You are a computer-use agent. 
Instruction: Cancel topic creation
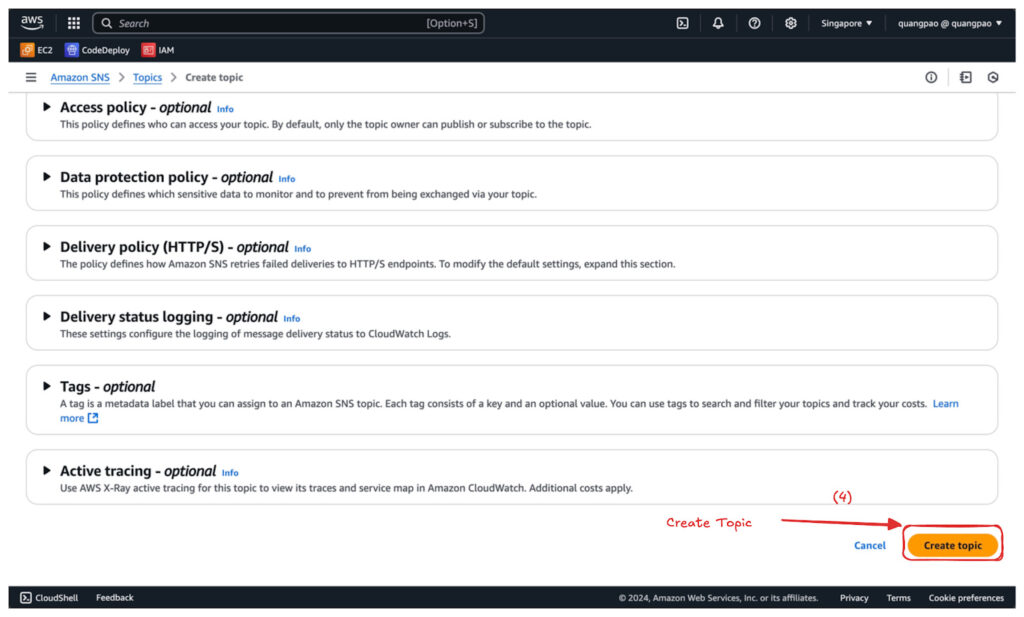[x=870, y=545]
